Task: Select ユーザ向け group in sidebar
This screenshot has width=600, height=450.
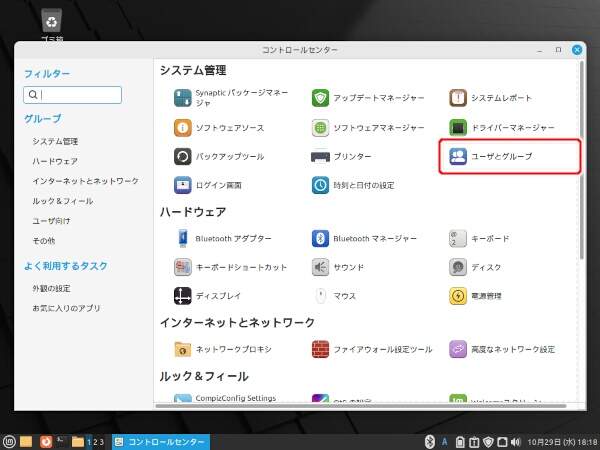Action: click(x=51, y=221)
